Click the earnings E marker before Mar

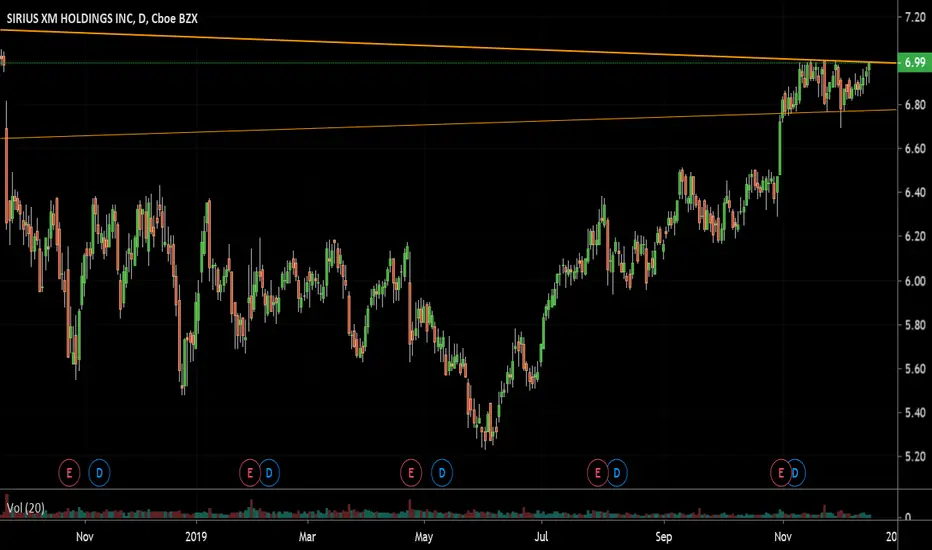point(250,473)
